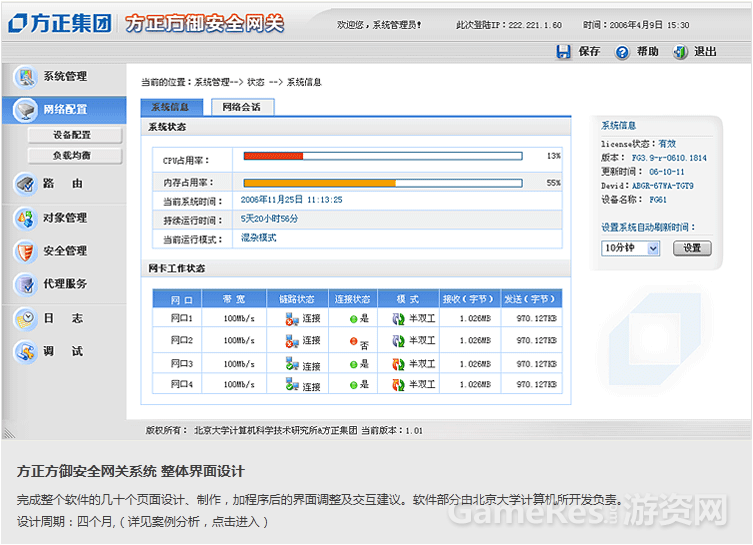
Task: Switch to the 系统信息 tab
Action: tap(171, 107)
